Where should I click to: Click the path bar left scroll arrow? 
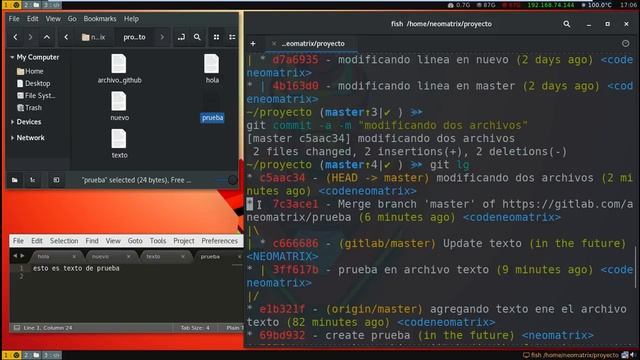click(66, 37)
